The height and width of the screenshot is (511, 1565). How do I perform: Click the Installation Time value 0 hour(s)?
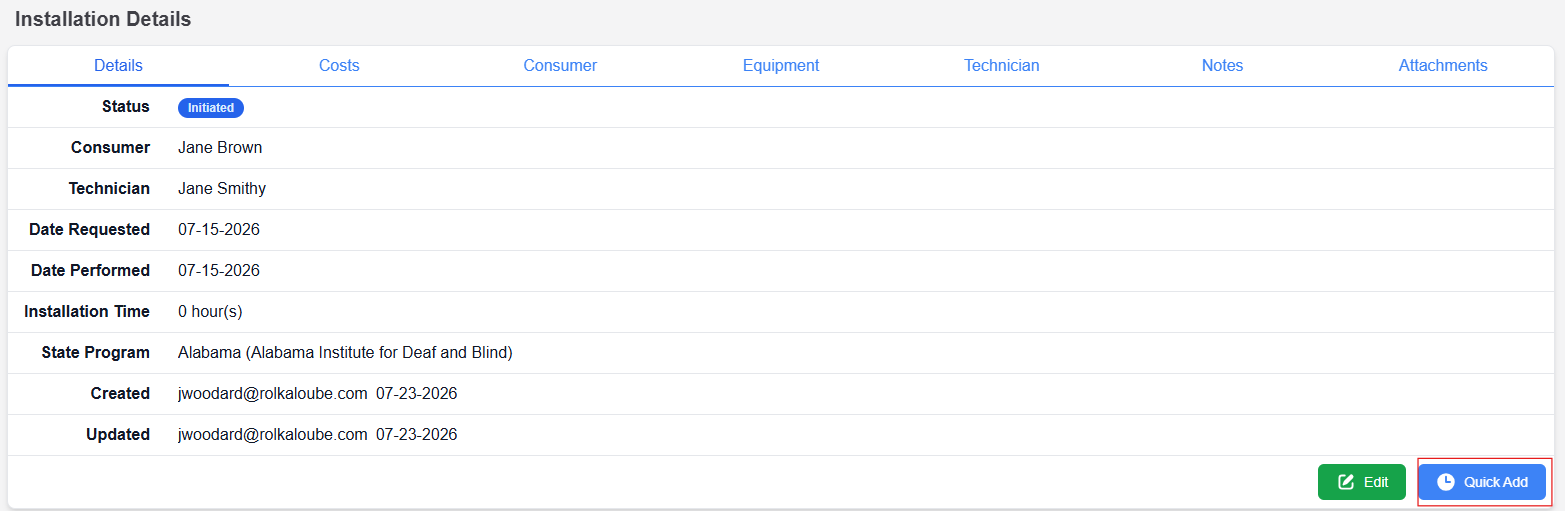210,312
